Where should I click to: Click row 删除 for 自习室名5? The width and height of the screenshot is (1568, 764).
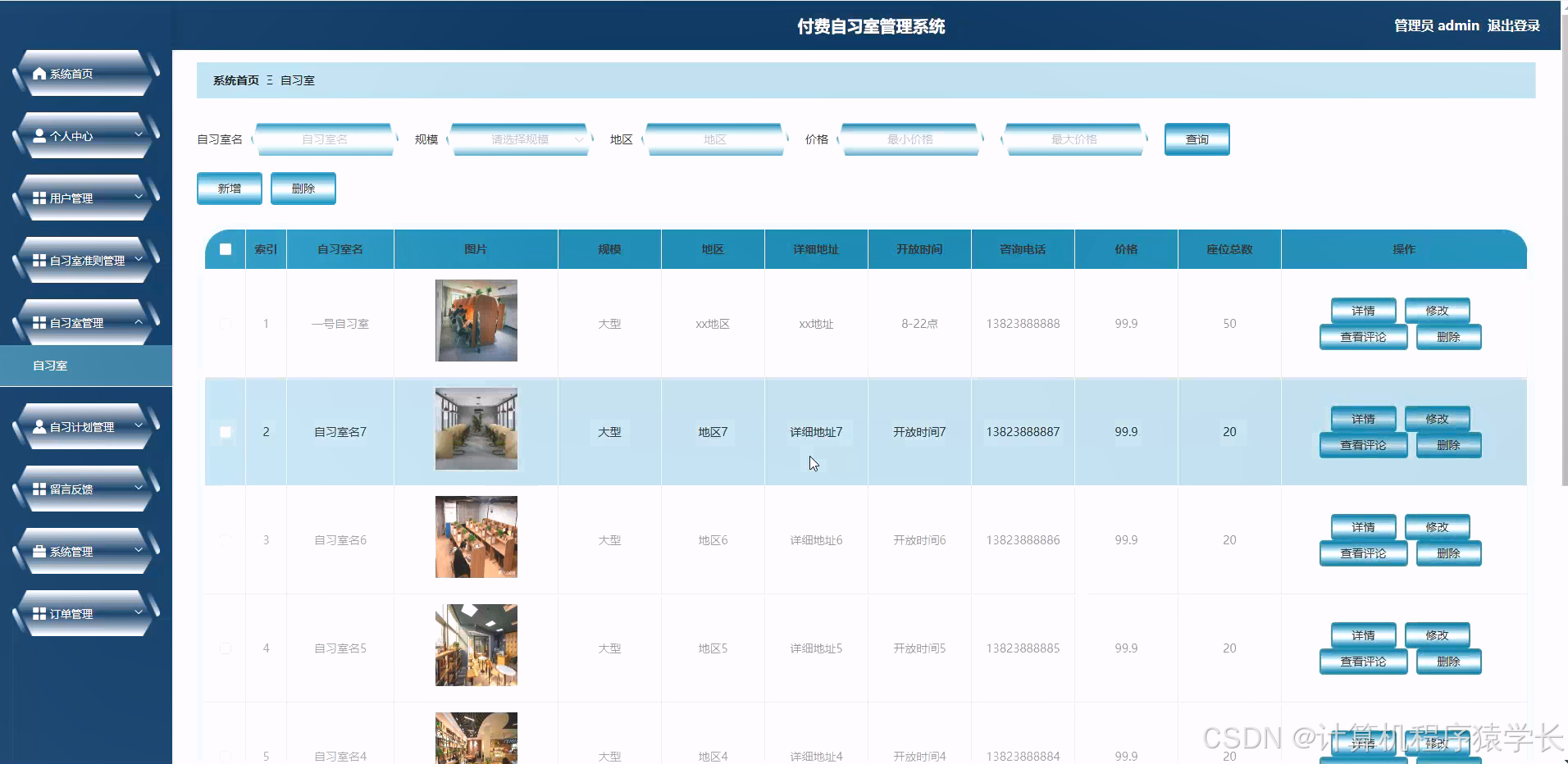[1448, 662]
